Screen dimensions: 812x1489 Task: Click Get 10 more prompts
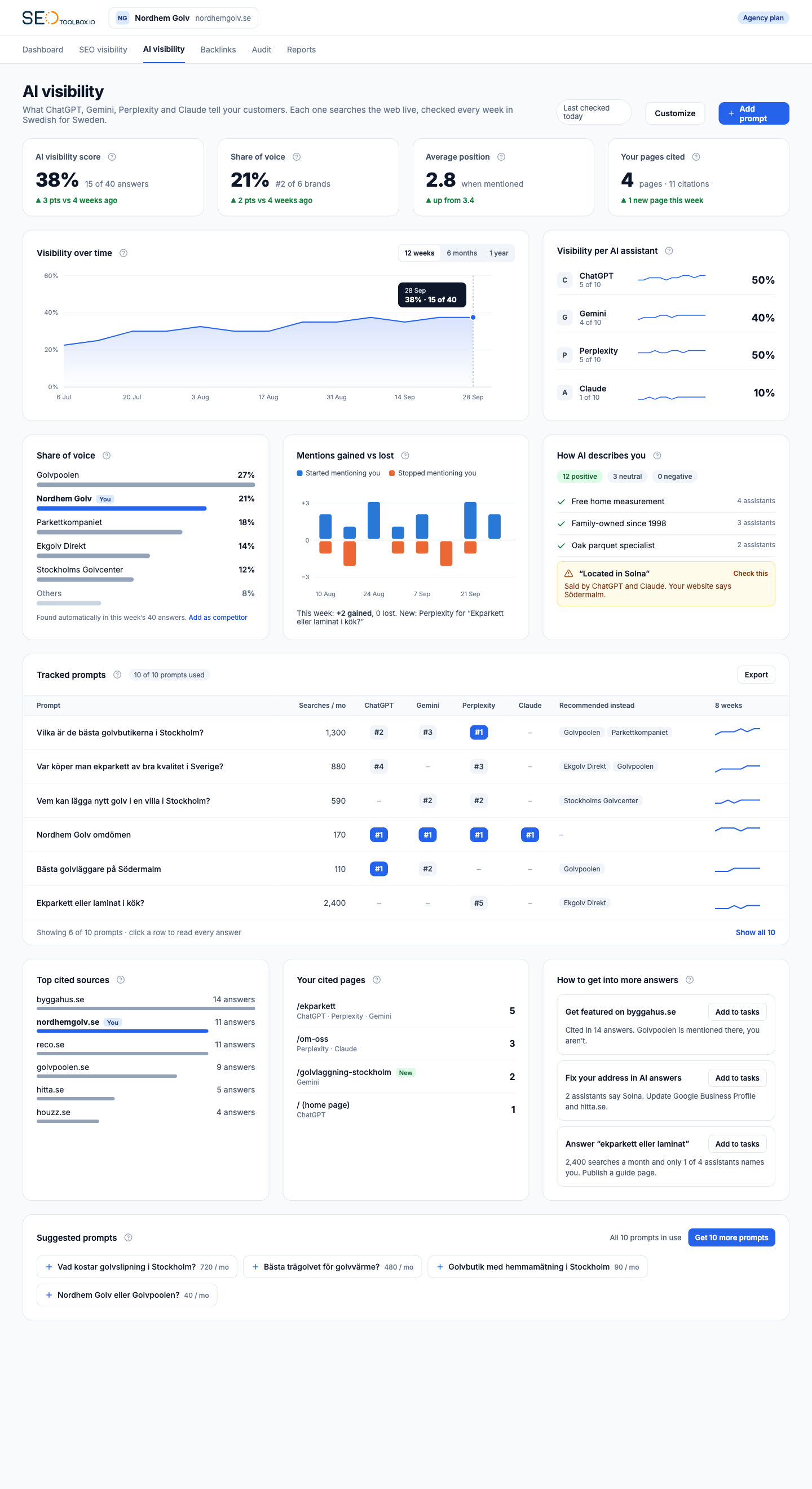coord(731,1237)
